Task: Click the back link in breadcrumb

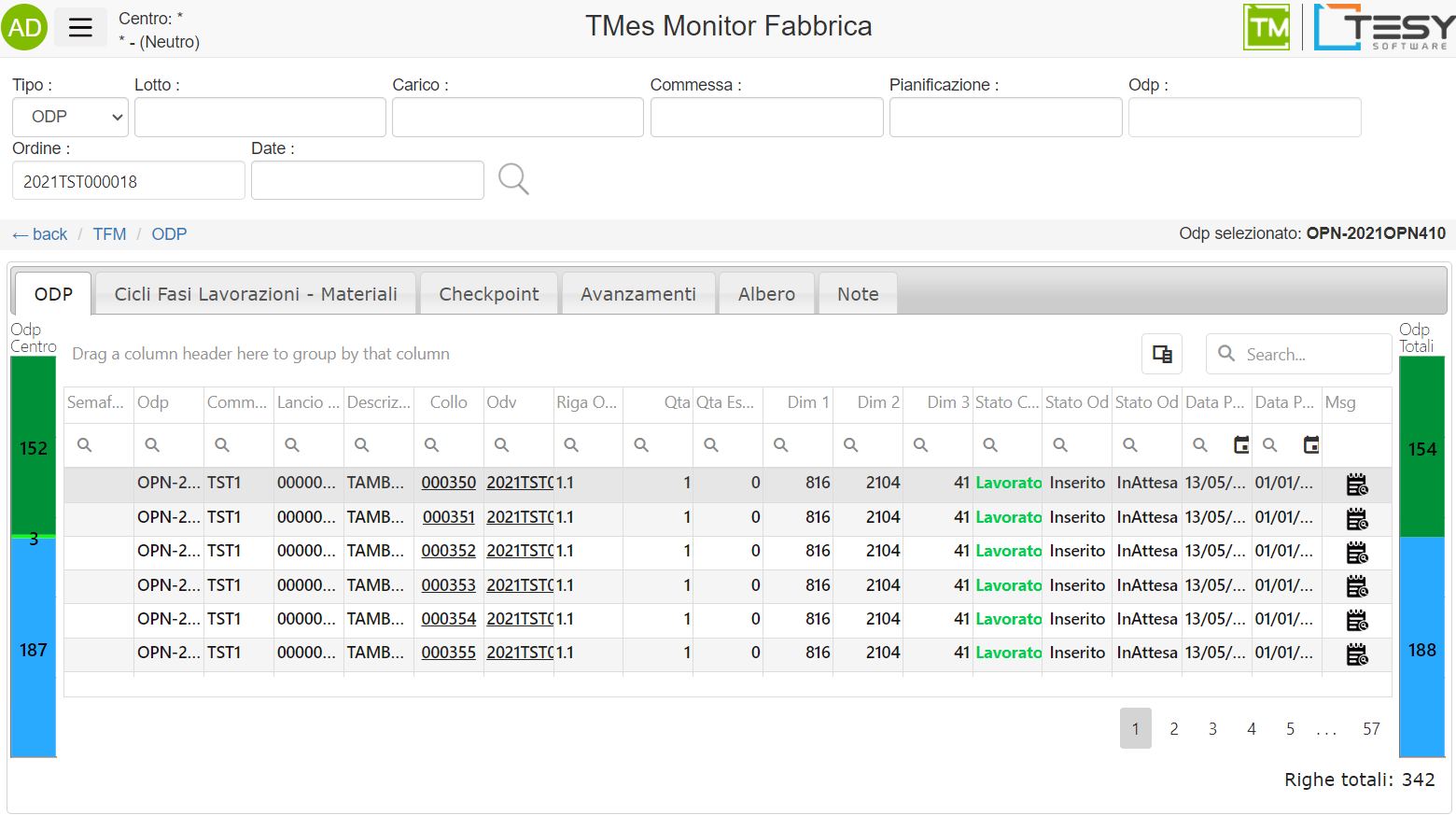Action: 40,234
